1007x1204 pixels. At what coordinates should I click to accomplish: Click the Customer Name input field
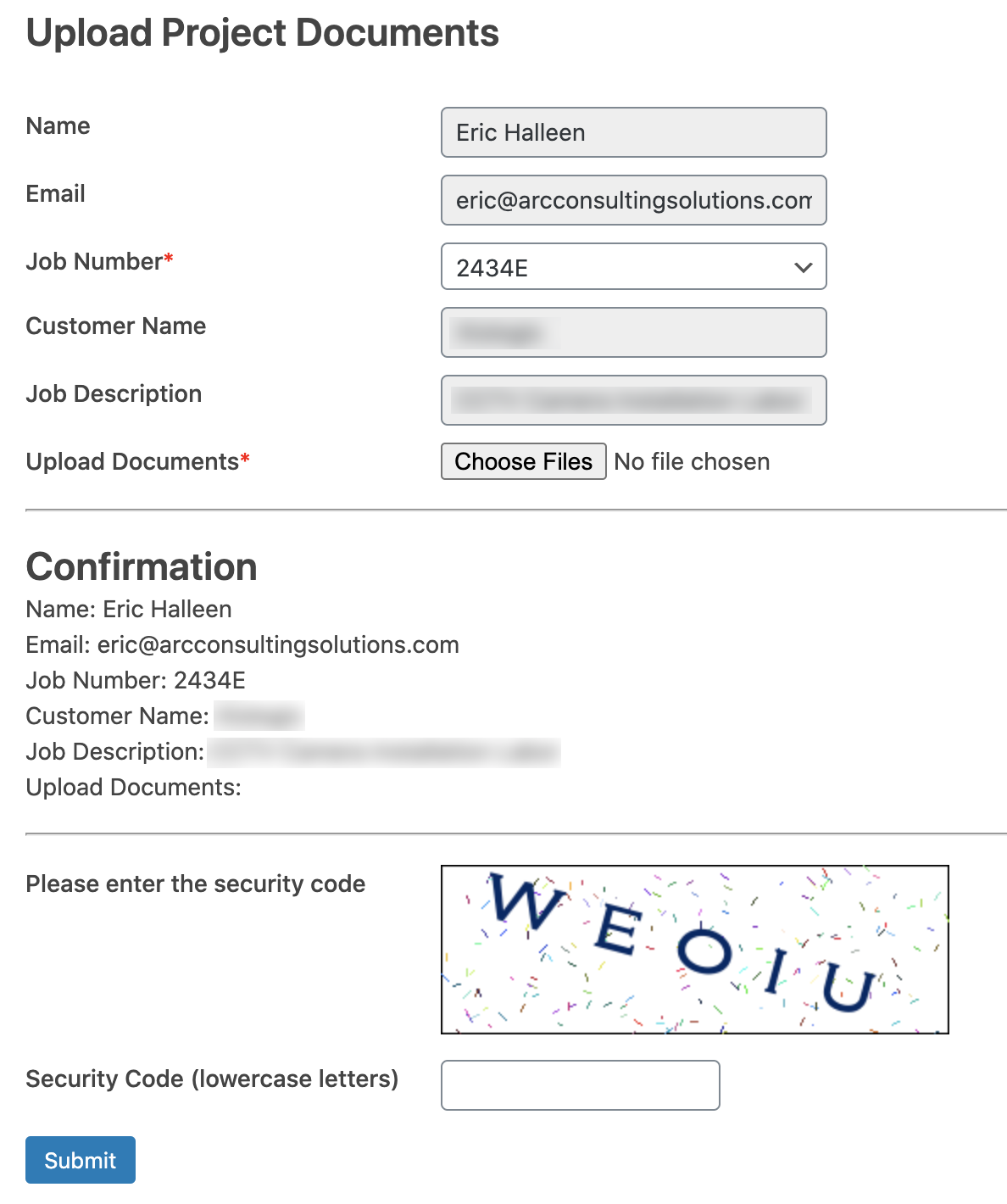coord(633,332)
